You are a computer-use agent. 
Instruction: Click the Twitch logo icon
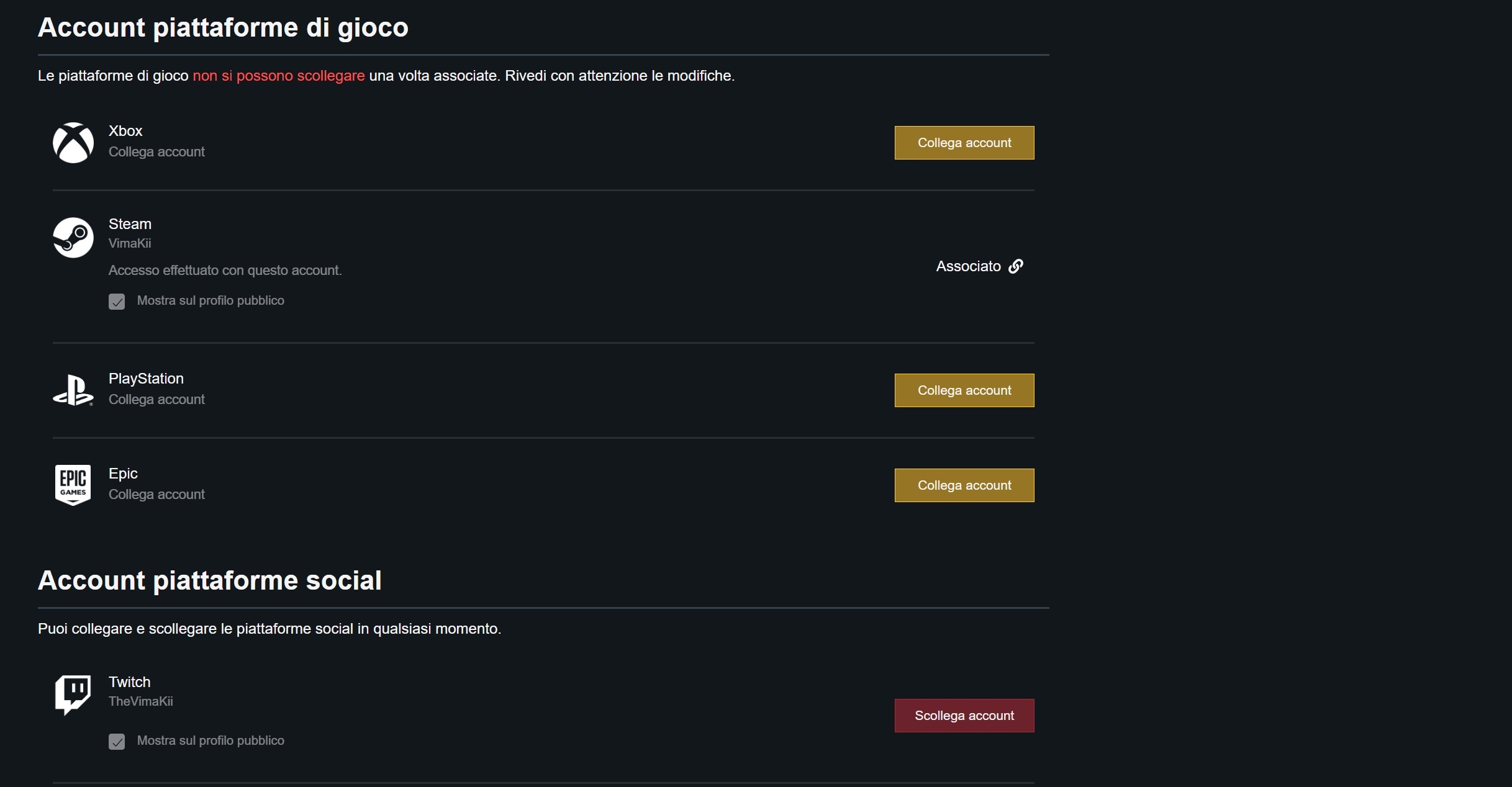(73, 695)
